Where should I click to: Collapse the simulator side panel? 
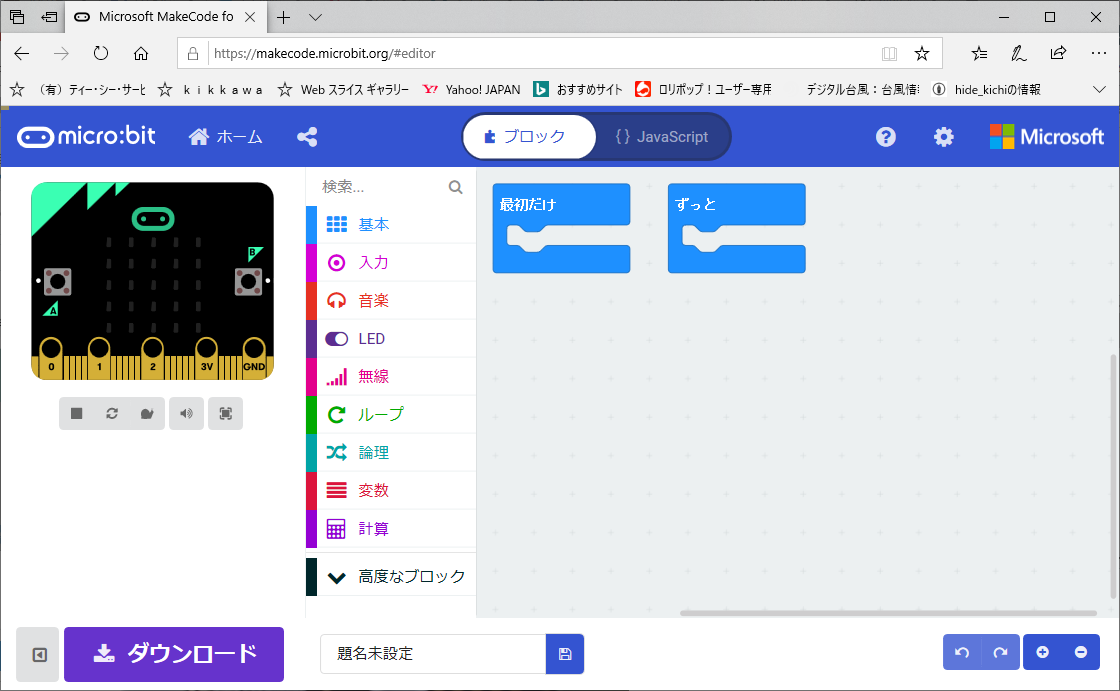[x=39, y=655]
